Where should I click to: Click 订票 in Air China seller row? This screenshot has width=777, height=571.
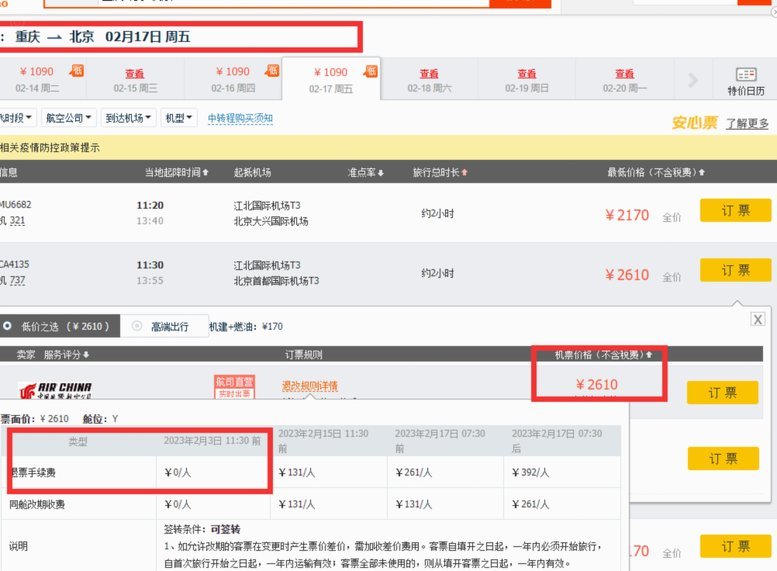click(722, 393)
